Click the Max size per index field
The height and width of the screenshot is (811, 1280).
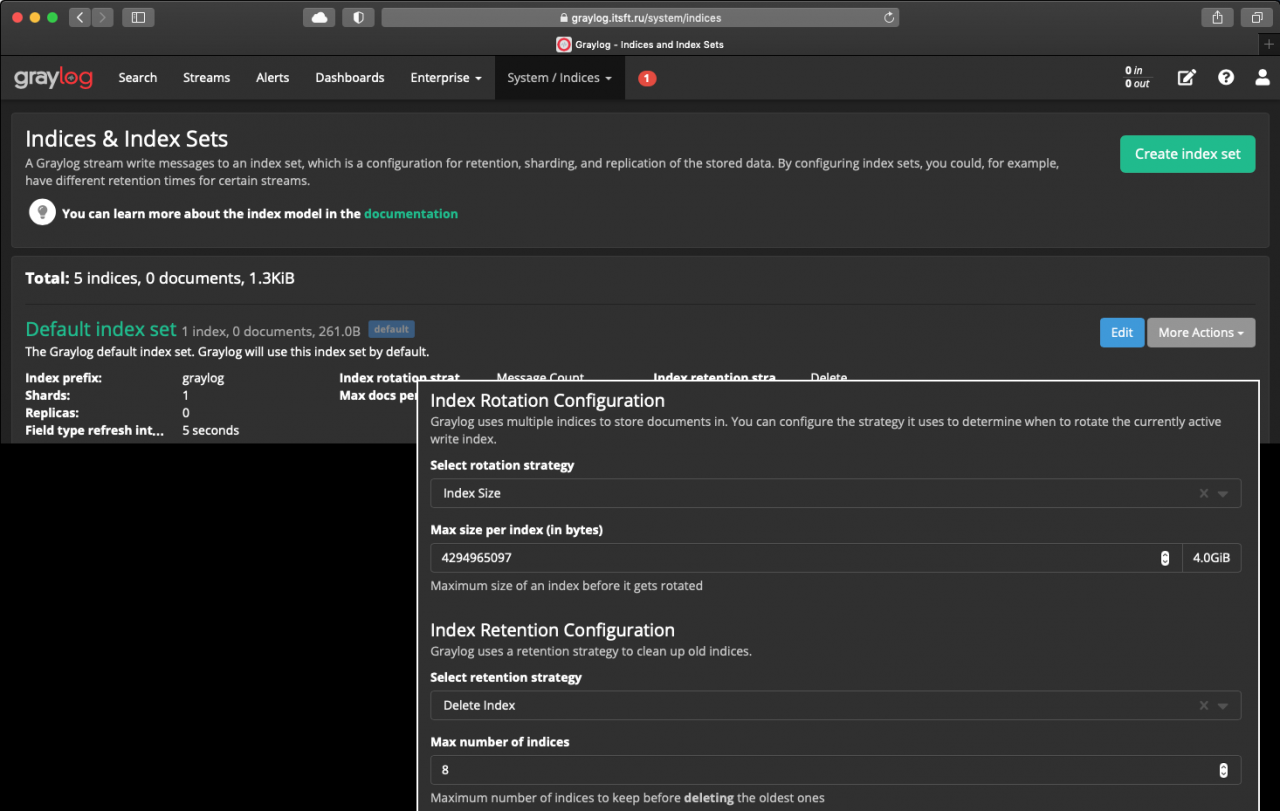click(x=806, y=558)
